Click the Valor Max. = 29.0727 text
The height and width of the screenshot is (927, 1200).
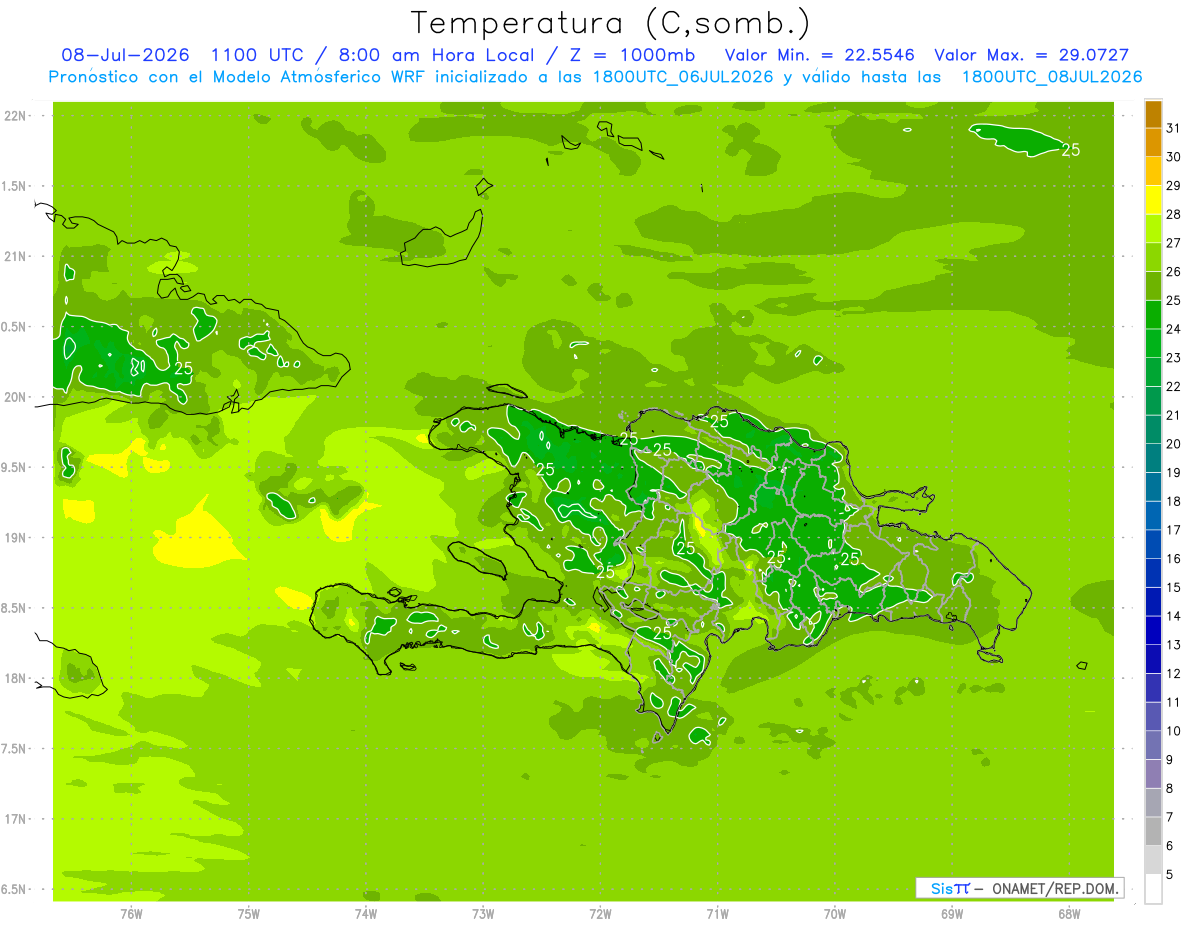pyautogui.click(x=1032, y=55)
